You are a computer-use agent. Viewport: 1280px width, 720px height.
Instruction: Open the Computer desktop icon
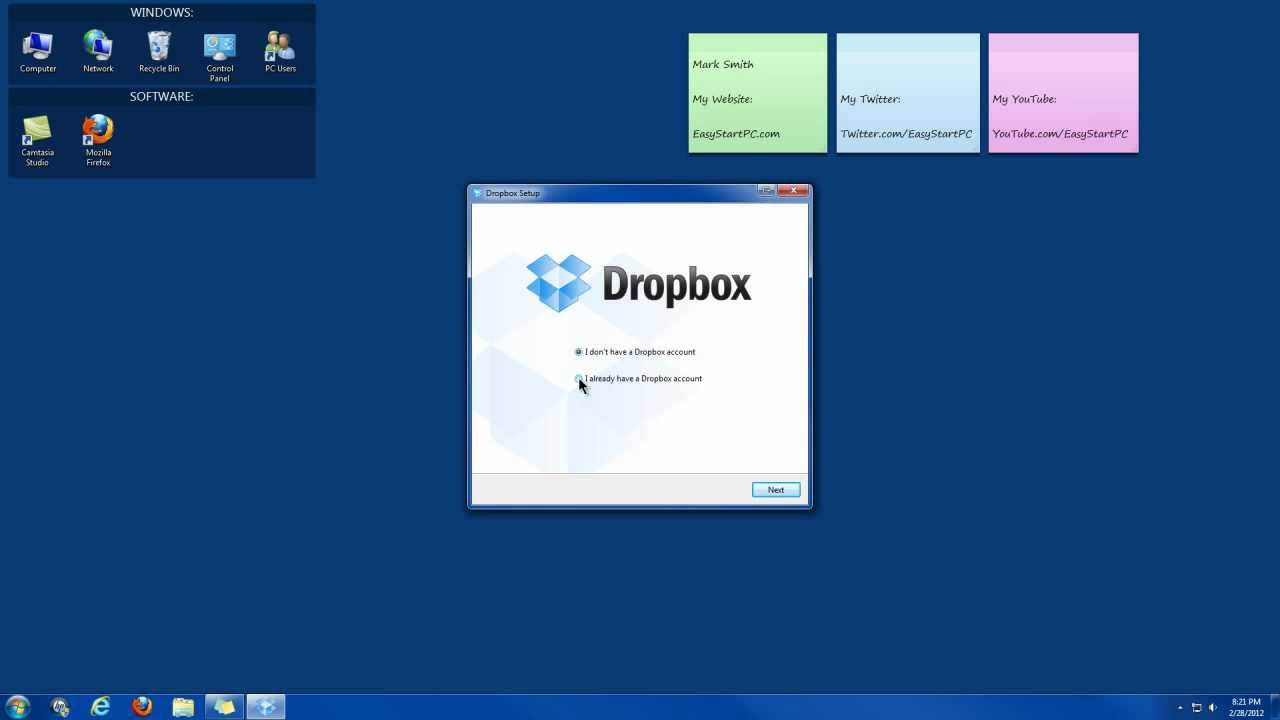(x=38, y=52)
